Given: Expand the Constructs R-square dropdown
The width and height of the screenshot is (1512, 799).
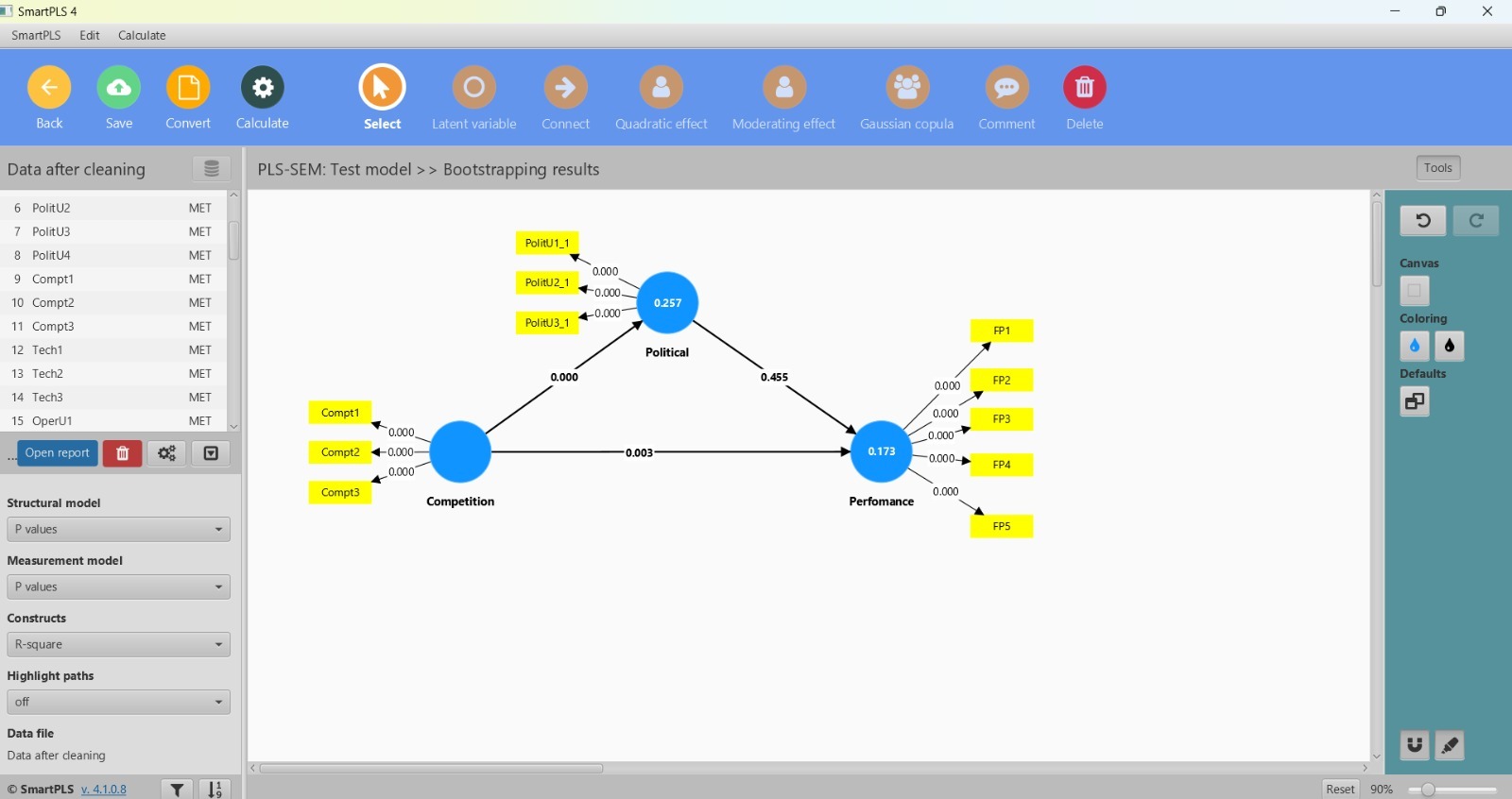Looking at the screenshot, I should [118, 645].
